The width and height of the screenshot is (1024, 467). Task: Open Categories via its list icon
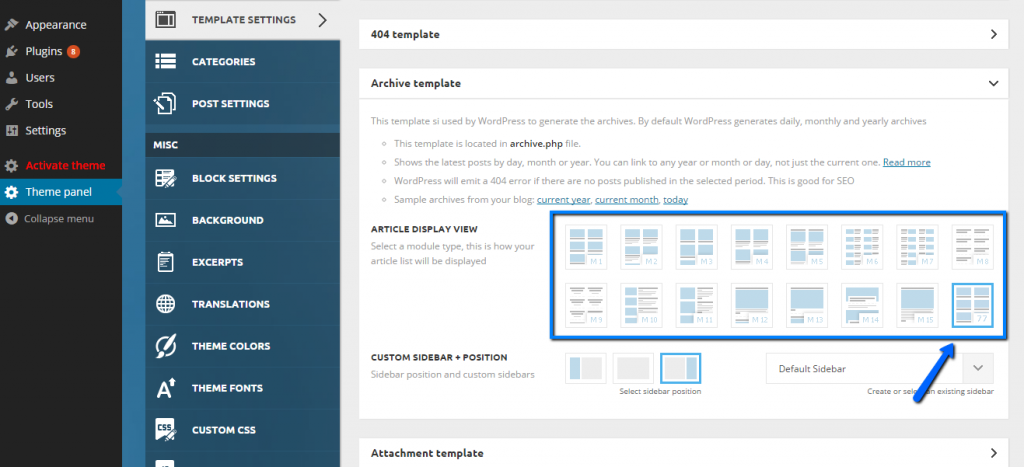(166, 61)
